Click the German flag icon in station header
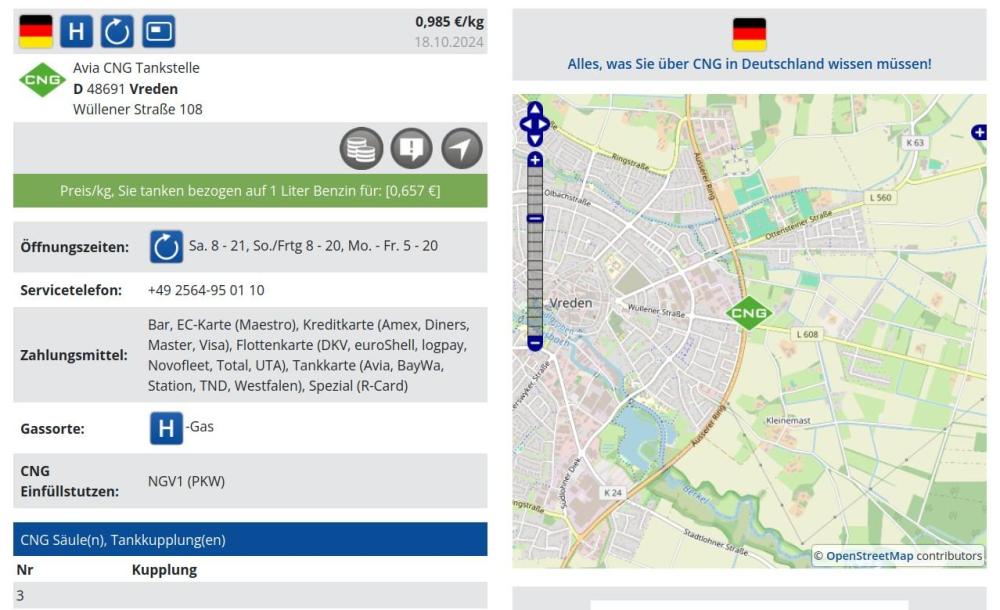 tap(36, 31)
